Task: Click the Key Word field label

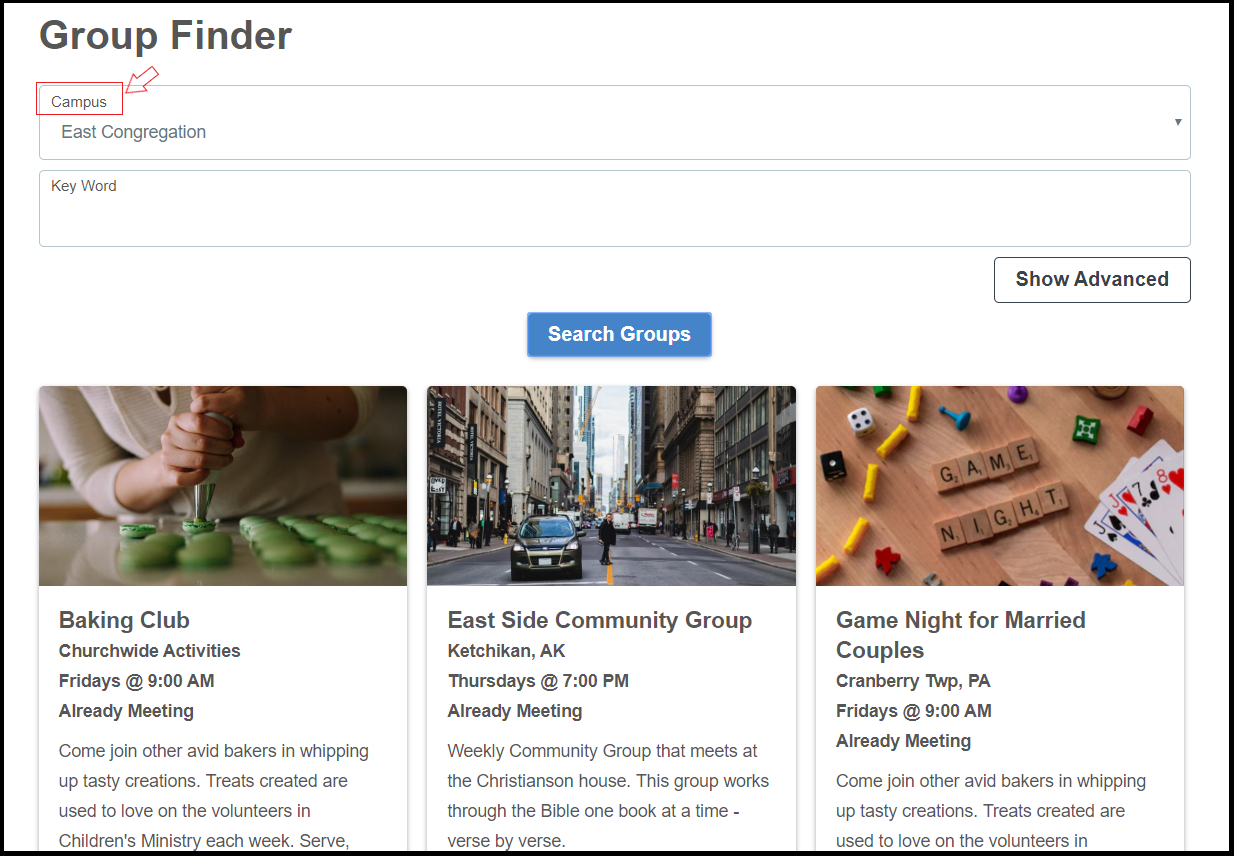Action: click(x=84, y=186)
